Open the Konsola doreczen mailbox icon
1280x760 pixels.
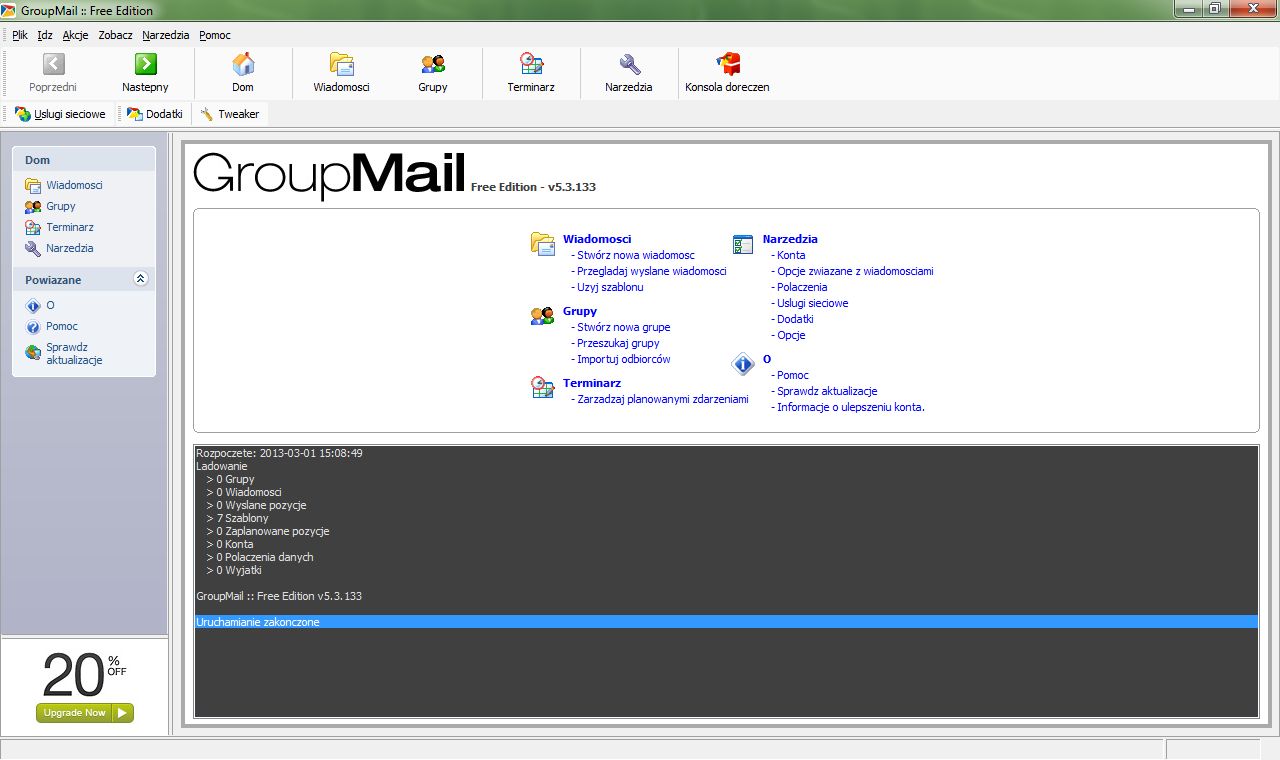tap(728, 65)
